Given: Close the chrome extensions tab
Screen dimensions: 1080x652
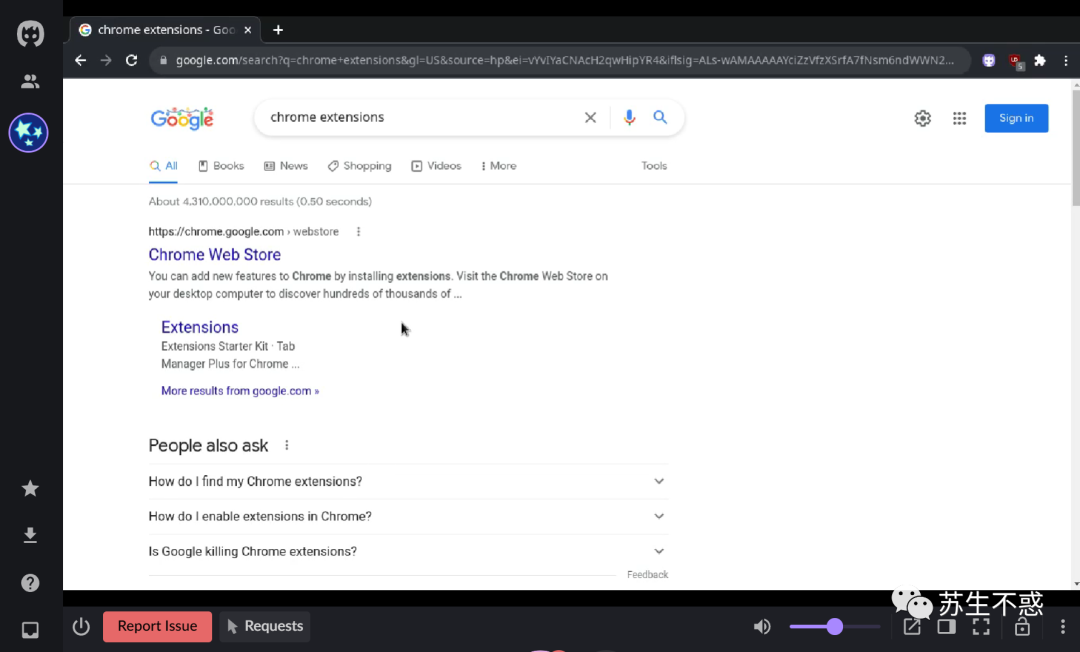Looking at the screenshot, I should (x=248, y=30).
